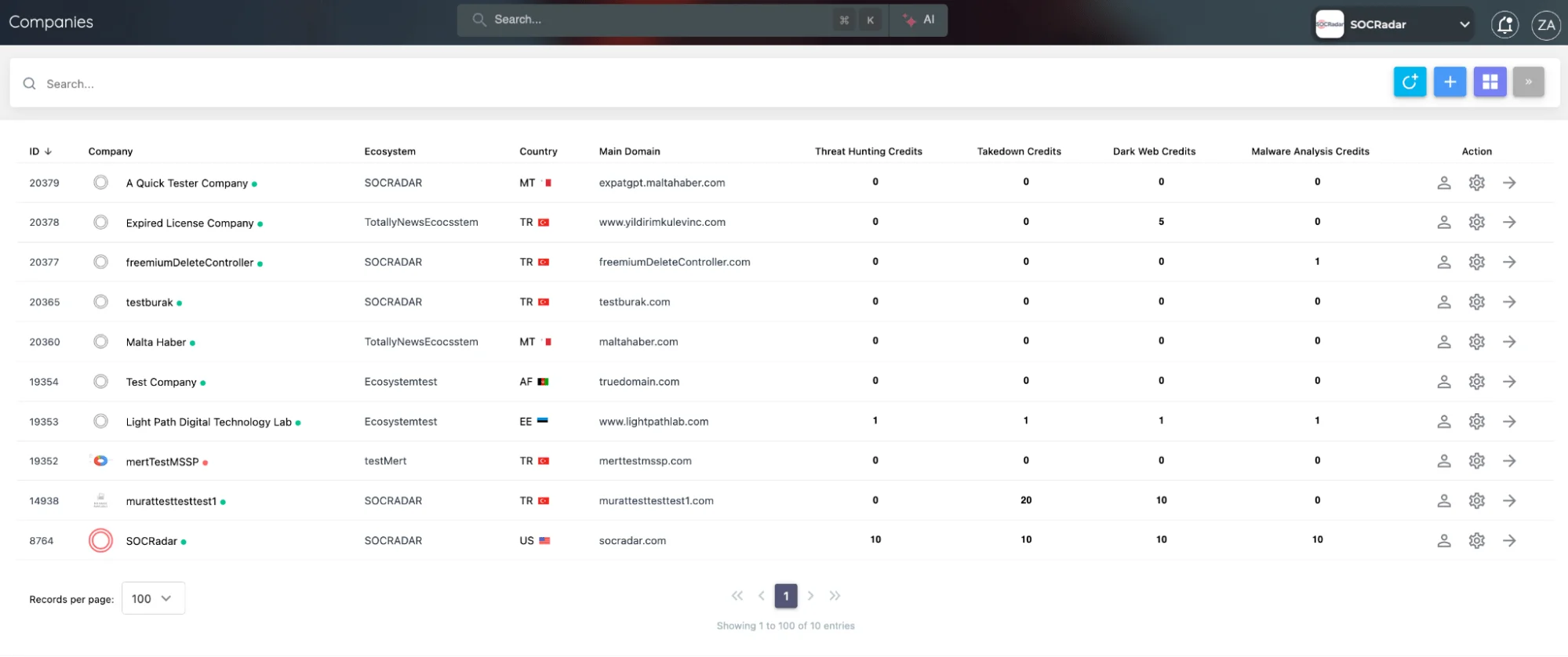Click the Takedown Credits column header
Screen dimensions: 1568x657
[1019, 151]
